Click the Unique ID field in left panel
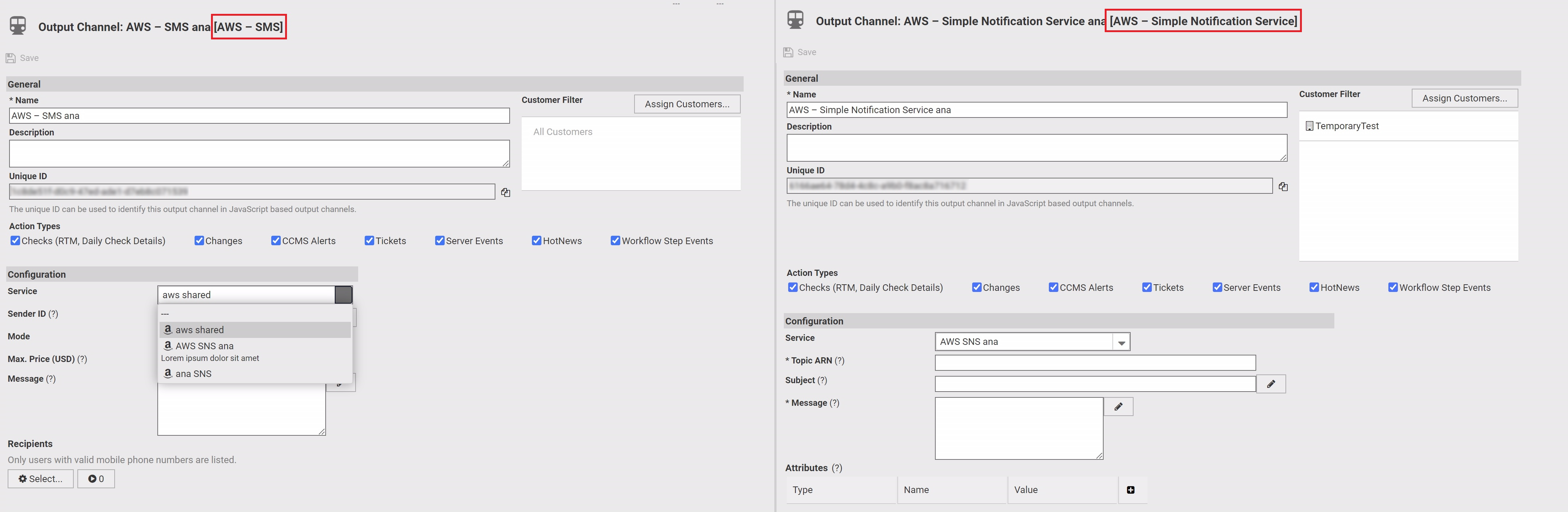The height and width of the screenshot is (512, 1568). pos(252,192)
